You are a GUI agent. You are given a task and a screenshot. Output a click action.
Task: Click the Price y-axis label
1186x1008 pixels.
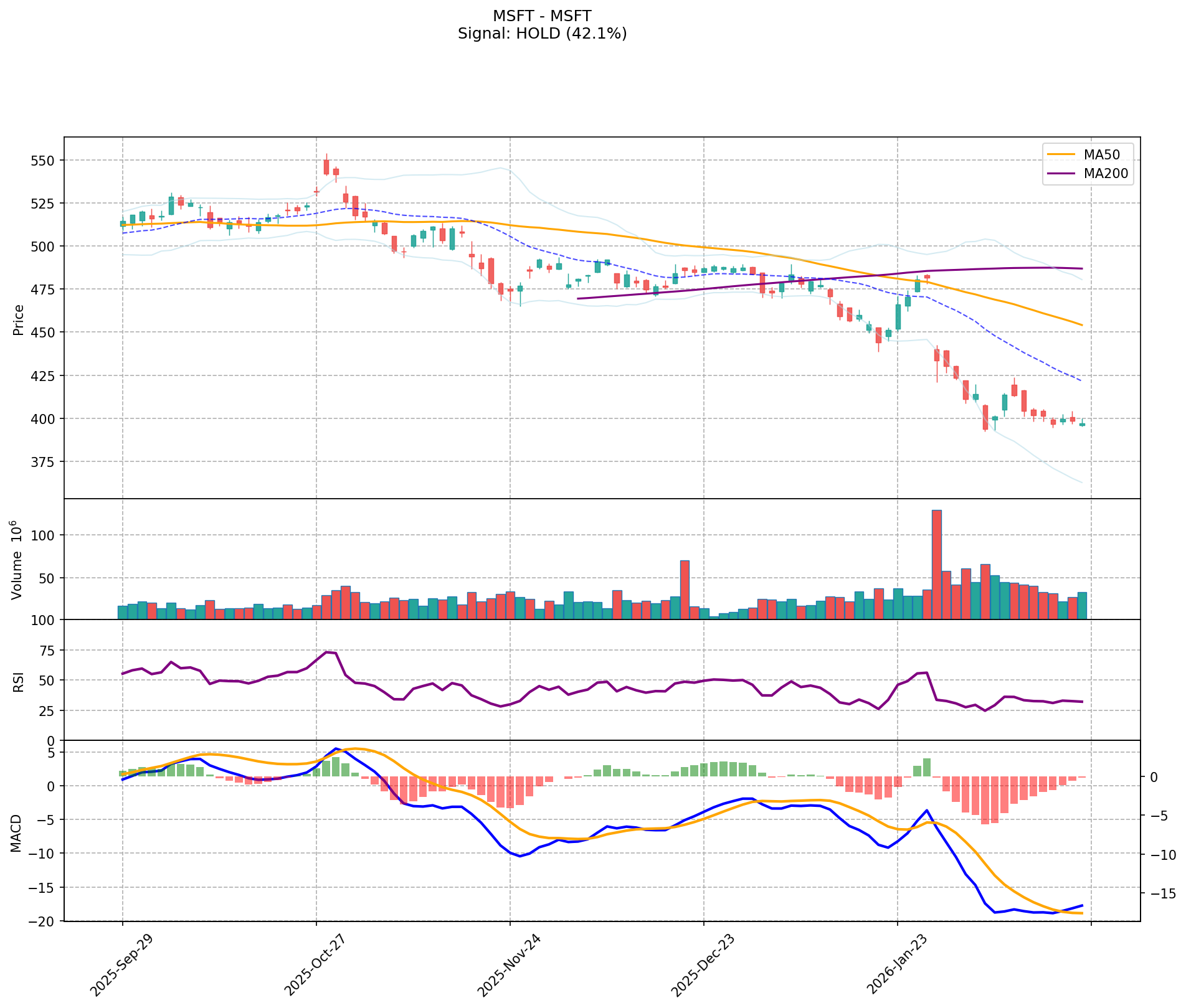(x=19, y=319)
